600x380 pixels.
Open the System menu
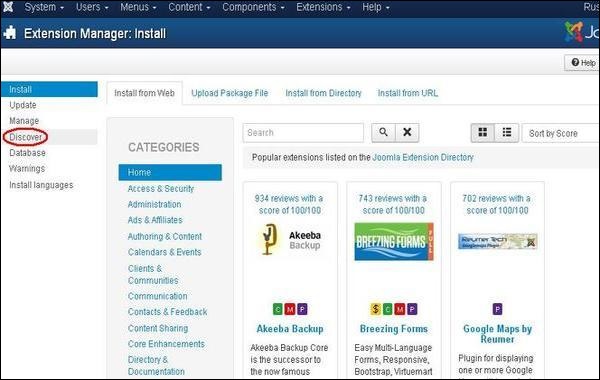(44, 7)
